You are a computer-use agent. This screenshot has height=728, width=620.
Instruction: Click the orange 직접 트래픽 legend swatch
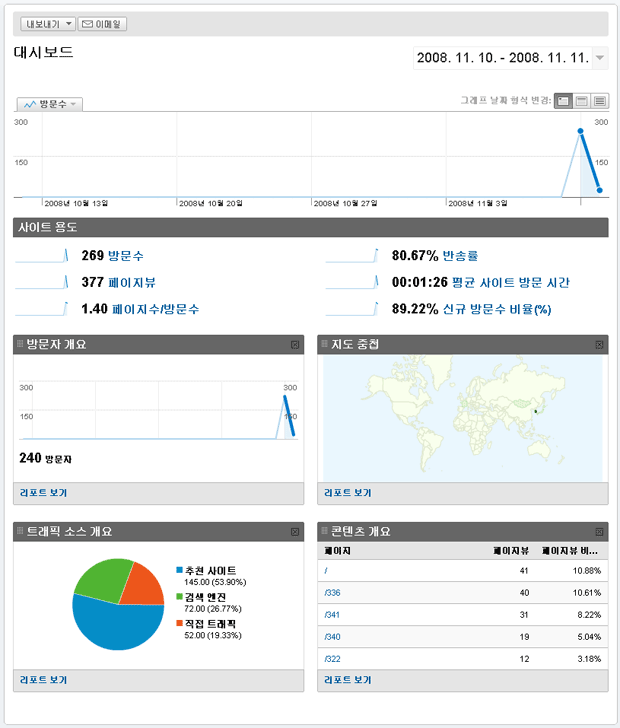coord(179,623)
